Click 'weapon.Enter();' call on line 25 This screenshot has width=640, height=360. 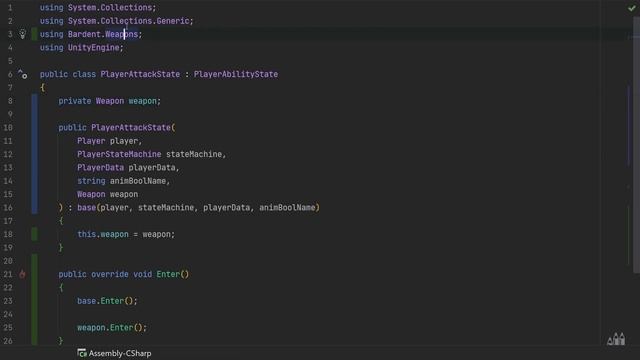point(112,327)
